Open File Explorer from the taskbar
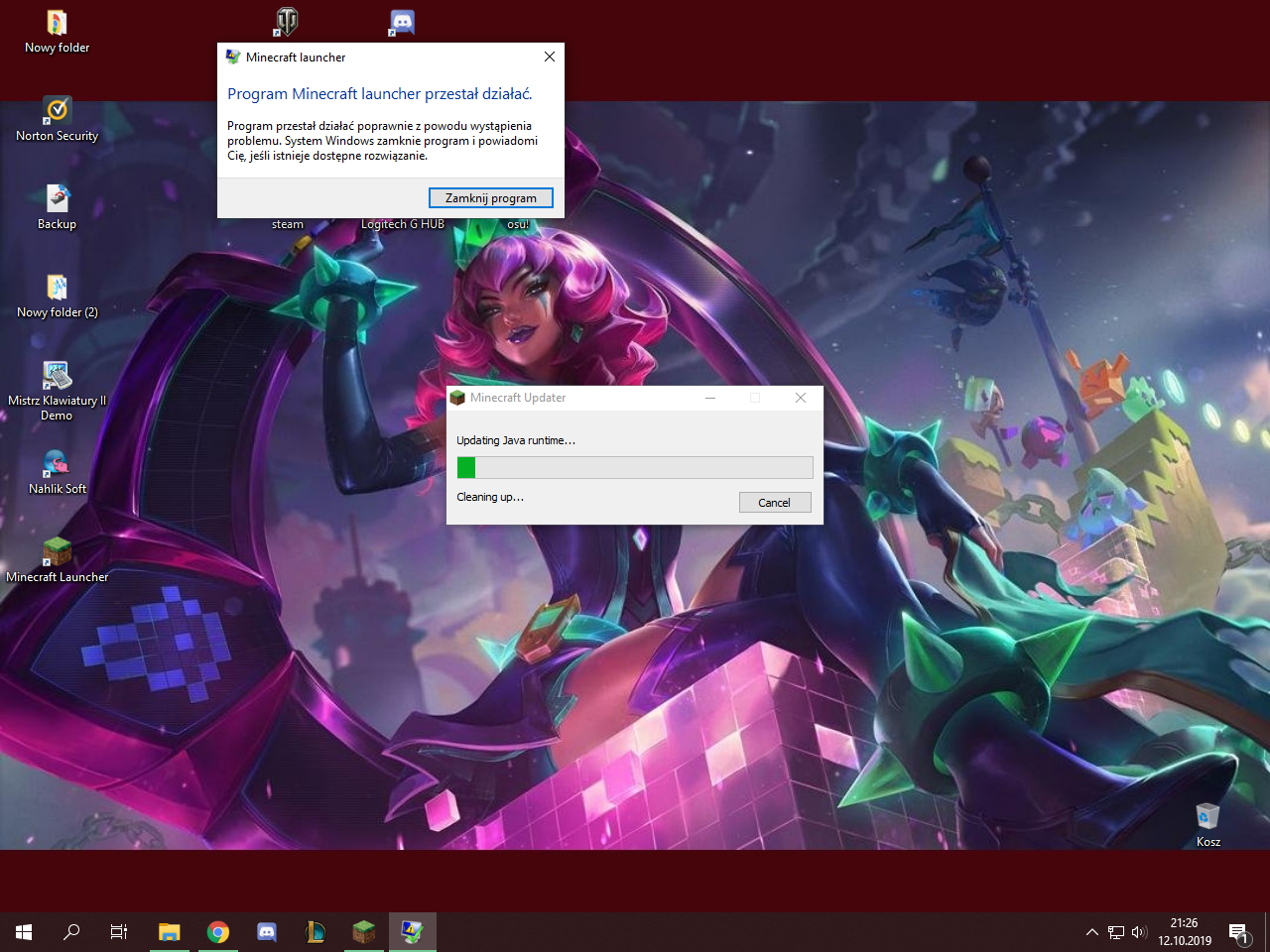Viewport: 1270px width, 952px height. click(x=170, y=932)
